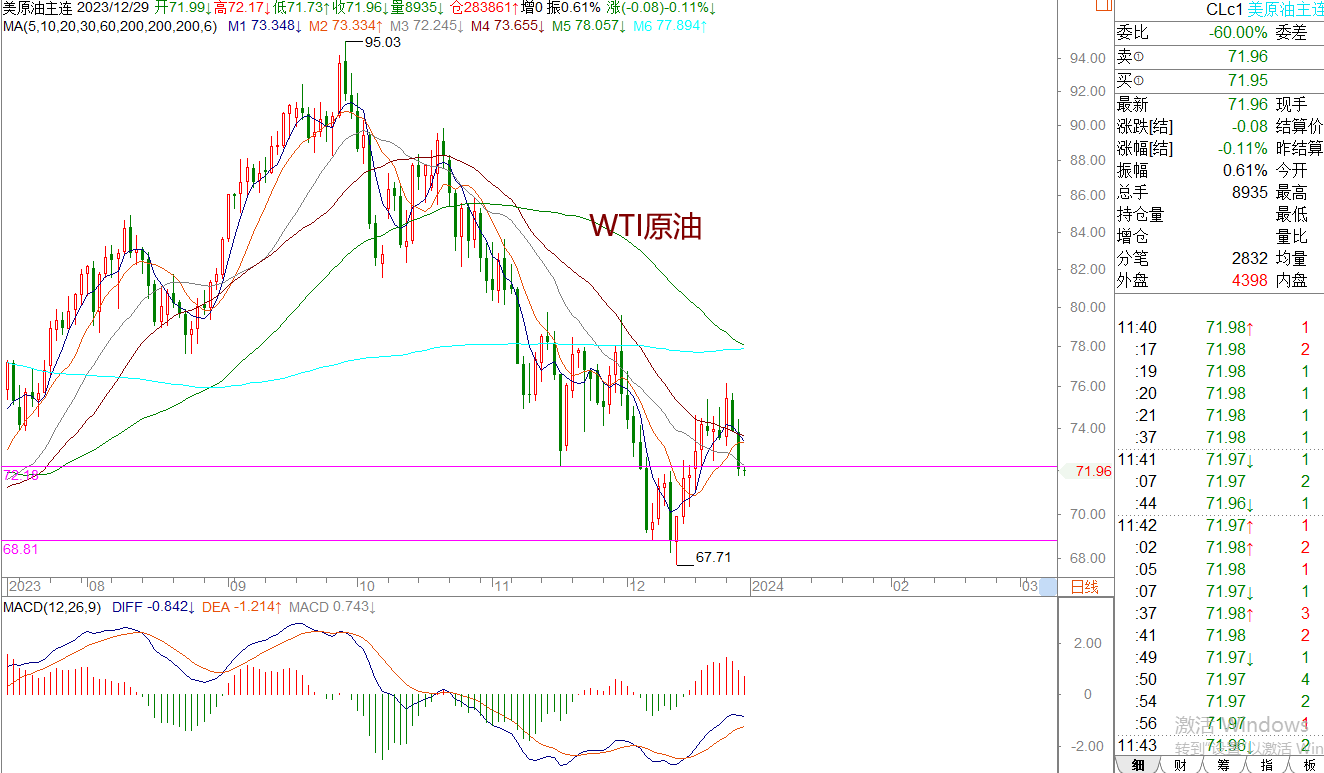This screenshot has height=773, width=1324.
Task: Click the WTI原油 chart annotation
Action: pos(646,226)
